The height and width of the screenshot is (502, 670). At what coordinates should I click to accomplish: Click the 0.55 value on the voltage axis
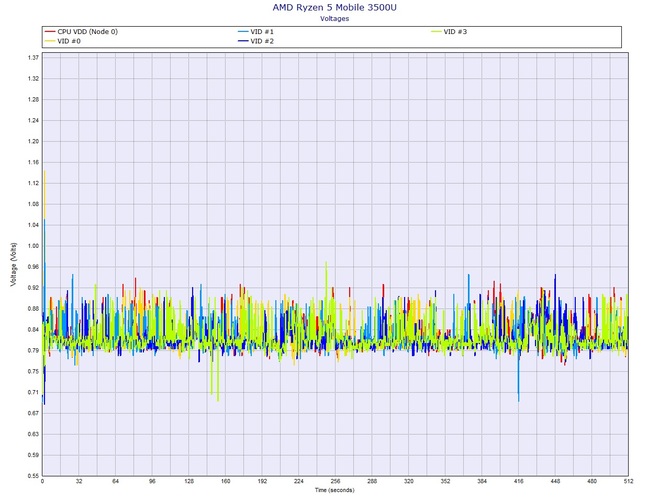pos(33,476)
